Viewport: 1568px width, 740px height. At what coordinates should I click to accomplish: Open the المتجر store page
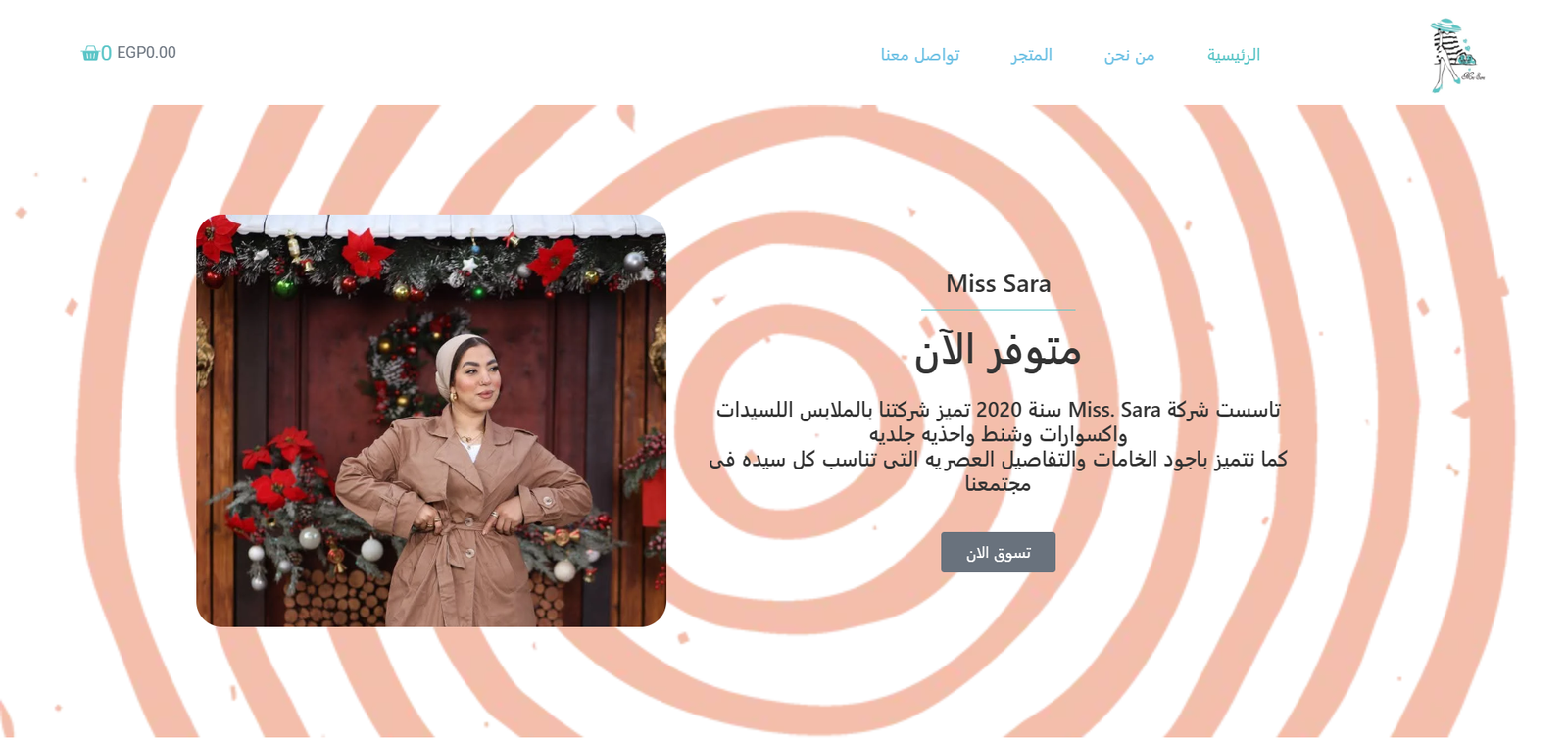coord(1032,55)
